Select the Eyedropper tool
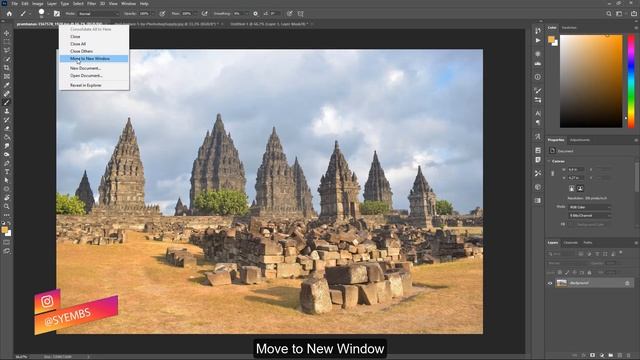The image size is (640, 360). point(7,85)
